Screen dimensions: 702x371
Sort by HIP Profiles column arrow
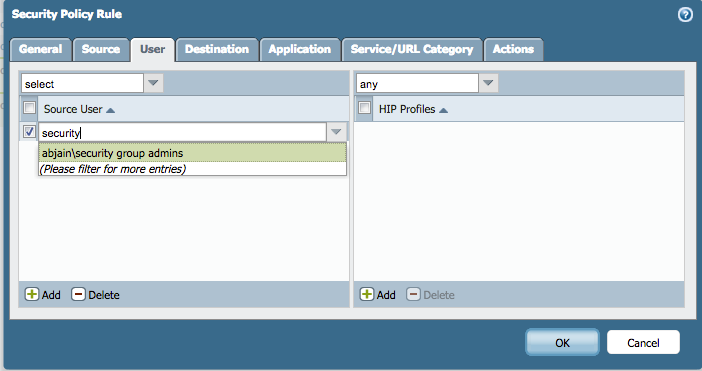pyautogui.click(x=443, y=110)
